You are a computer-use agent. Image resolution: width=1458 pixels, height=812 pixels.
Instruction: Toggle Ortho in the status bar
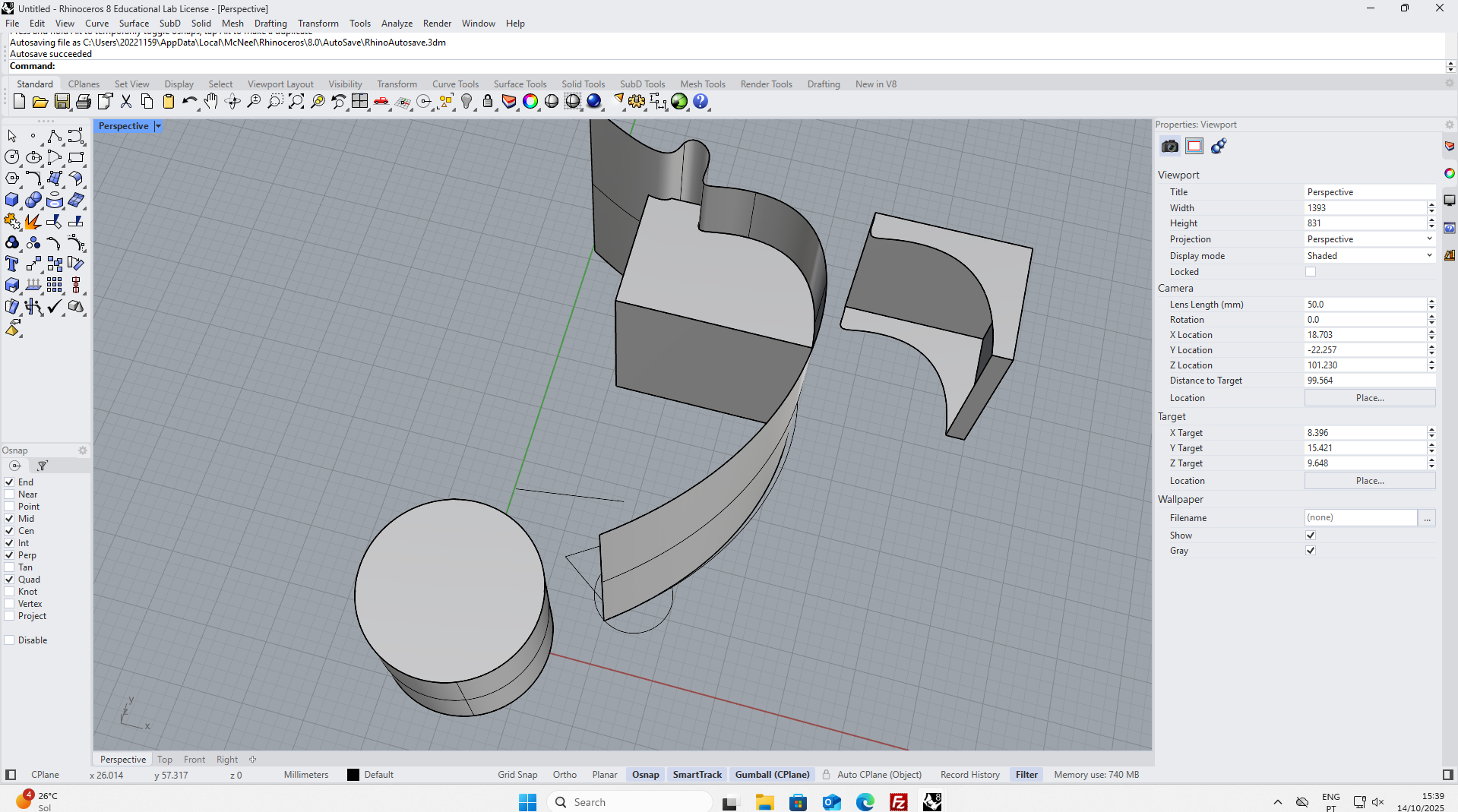565,775
